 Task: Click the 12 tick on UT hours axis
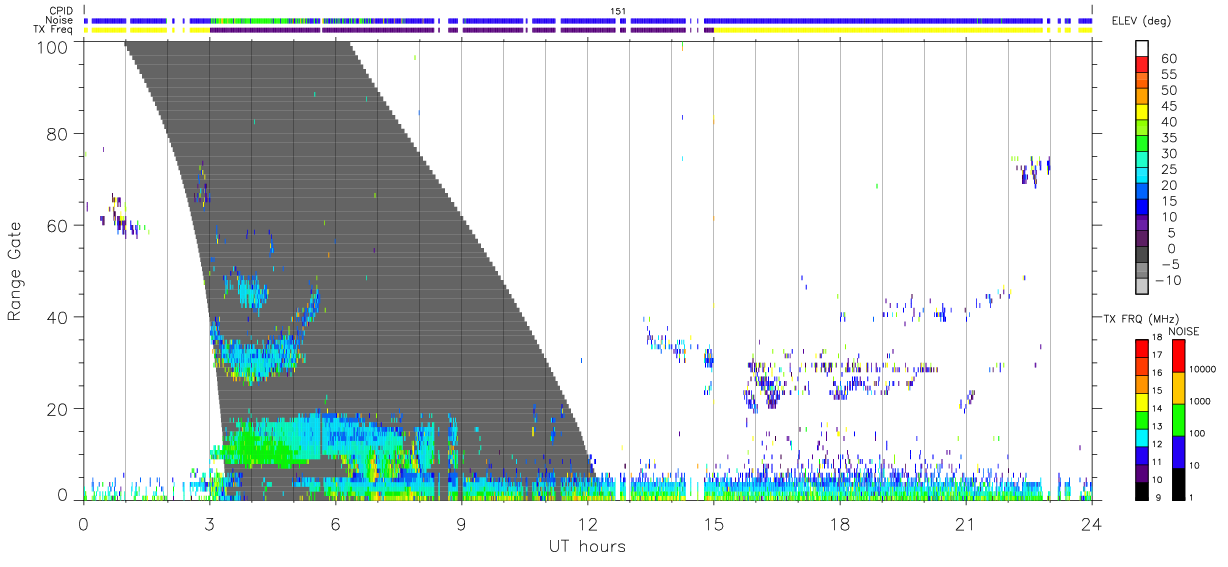point(588,522)
